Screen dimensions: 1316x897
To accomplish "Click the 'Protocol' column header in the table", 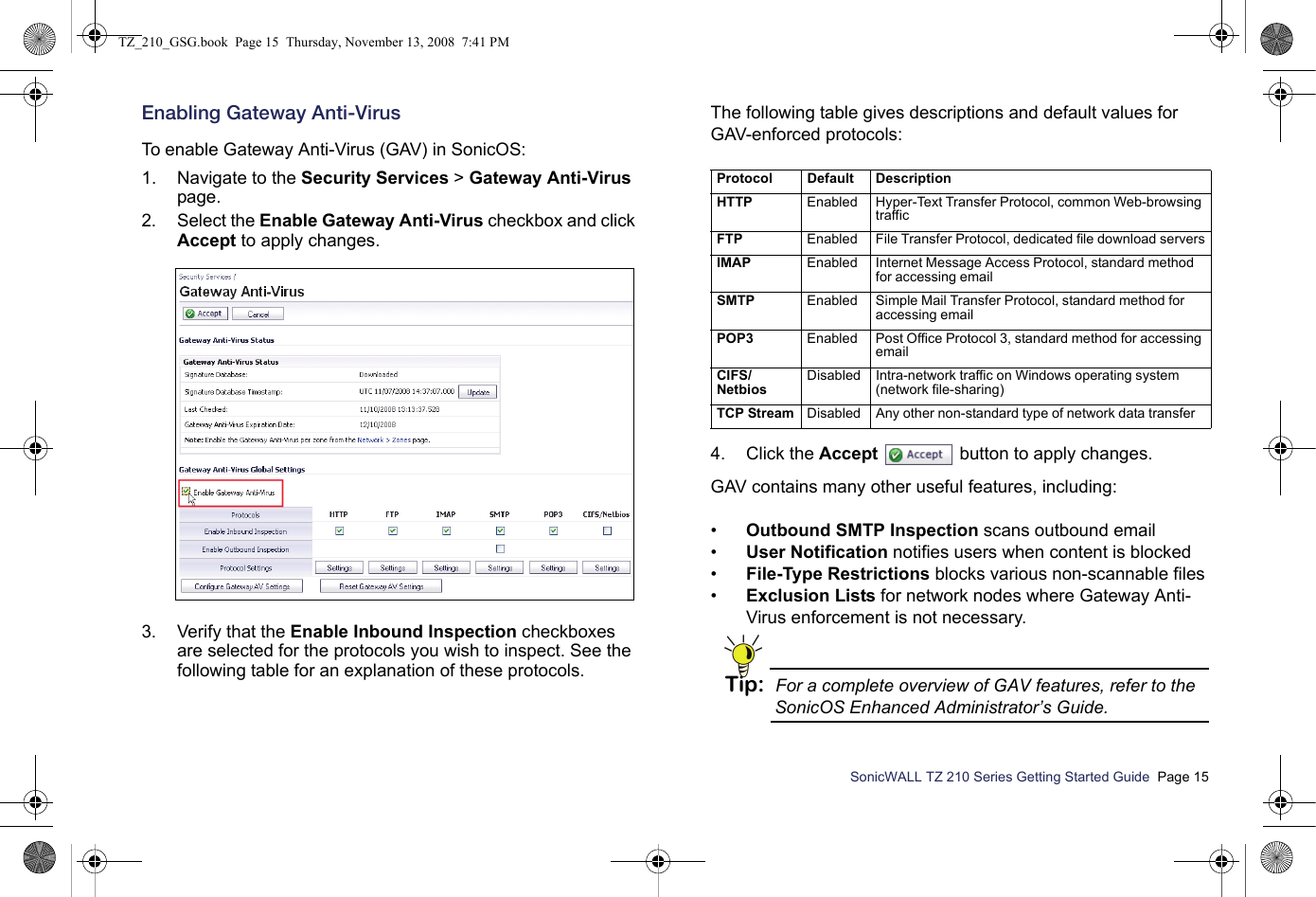I will (x=744, y=178).
